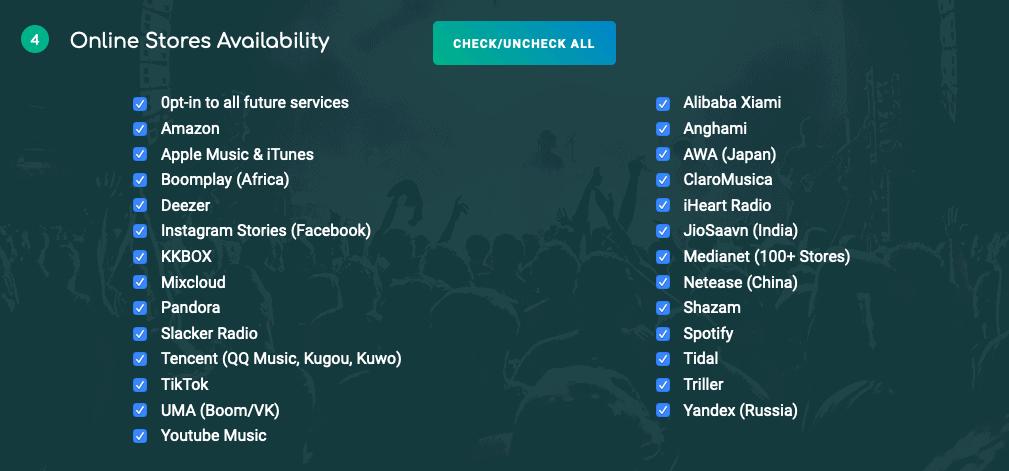The width and height of the screenshot is (1009, 471).
Task: Toggle Apple Music & iTunes checkbox
Action: [x=140, y=154]
